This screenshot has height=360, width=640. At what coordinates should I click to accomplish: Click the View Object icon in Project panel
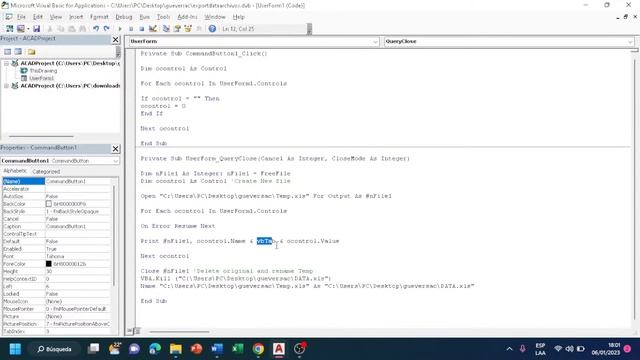click(x=18, y=51)
